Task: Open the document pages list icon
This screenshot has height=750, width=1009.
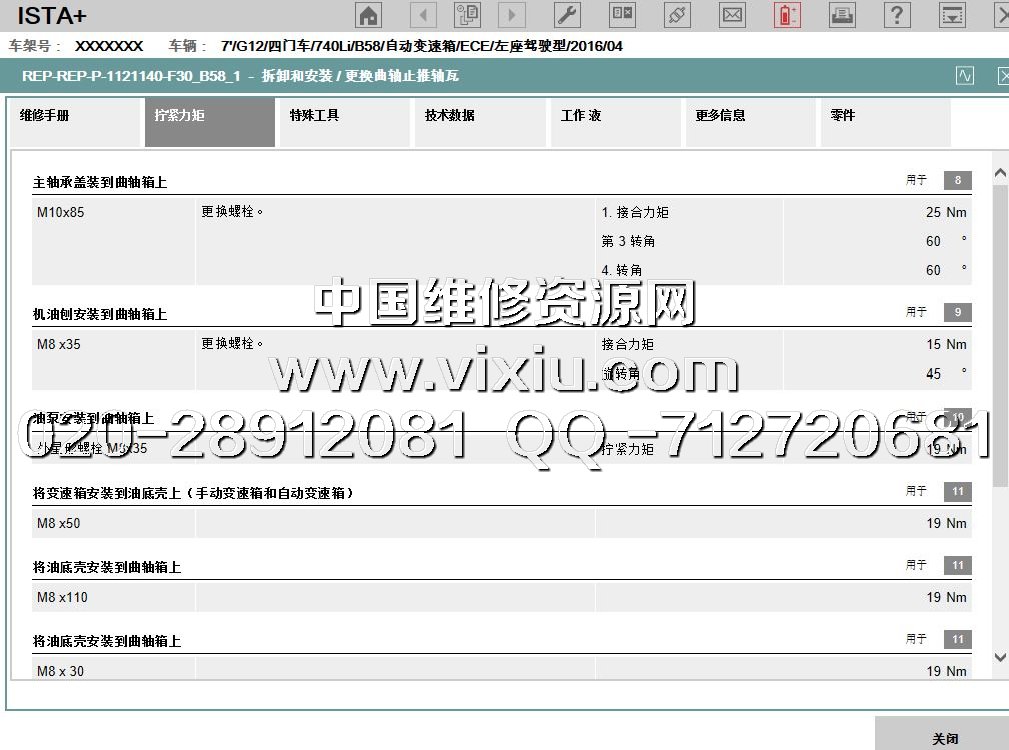Action: click(x=468, y=15)
